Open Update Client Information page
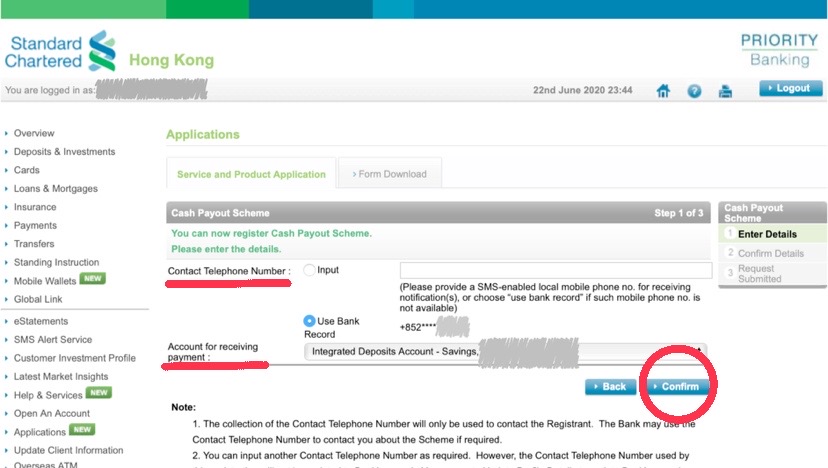Image resolution: width=828 pixels, height=468 pixels. [x=68, y=451]
